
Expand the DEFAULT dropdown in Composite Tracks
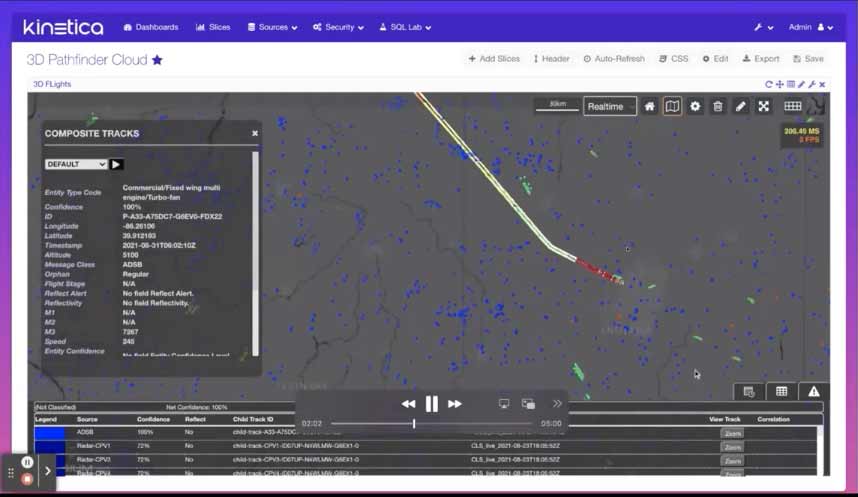pos(76,164)
